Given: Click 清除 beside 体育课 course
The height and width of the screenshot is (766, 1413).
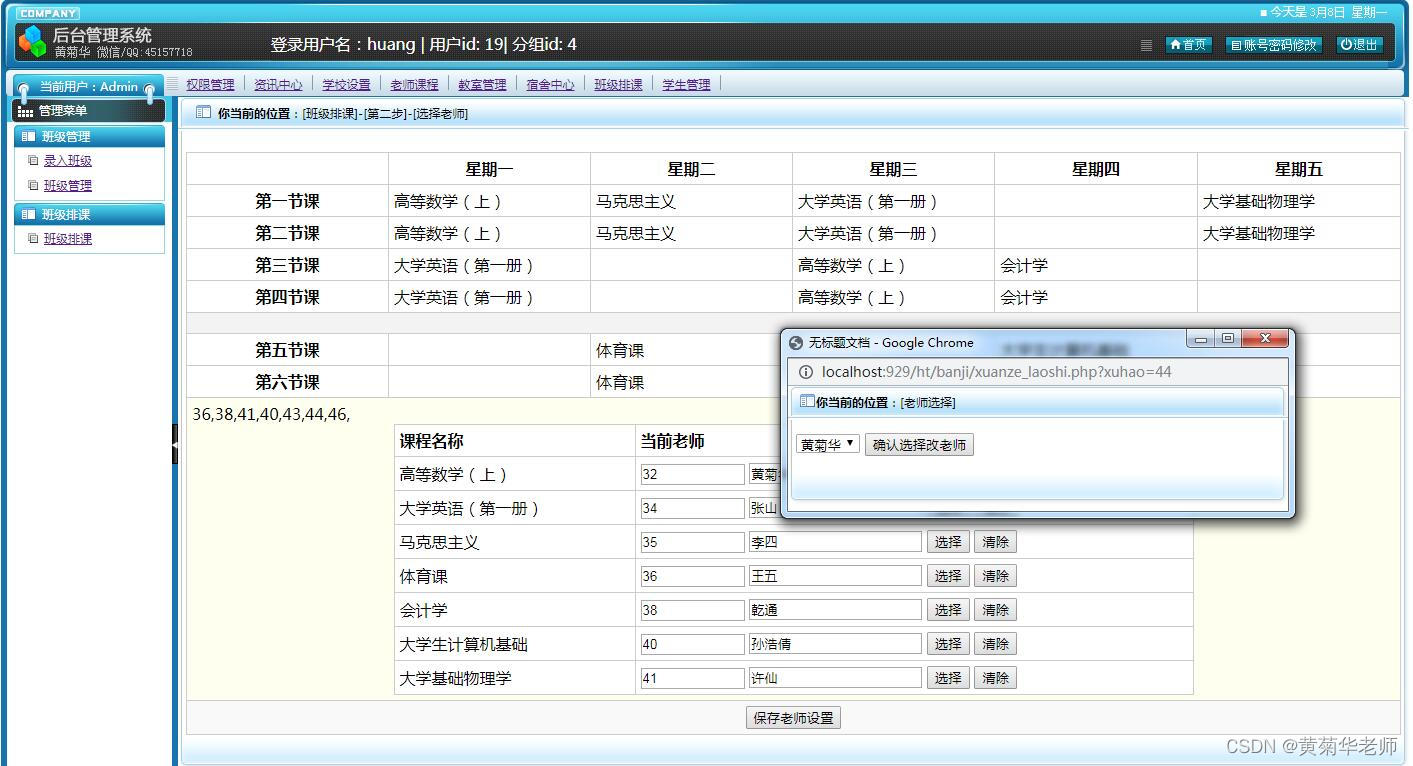Looking at the screenshot, I should tap(995, 575).
